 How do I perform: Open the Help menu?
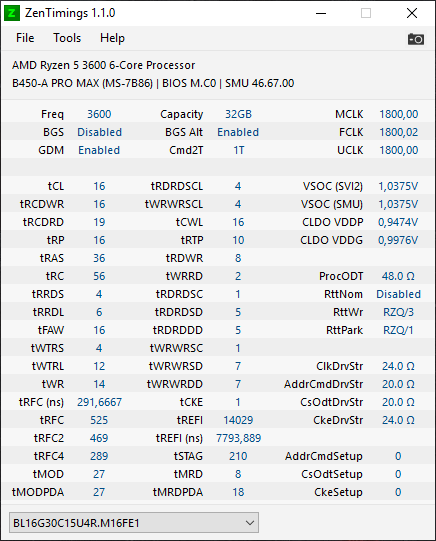pos(112,38)
